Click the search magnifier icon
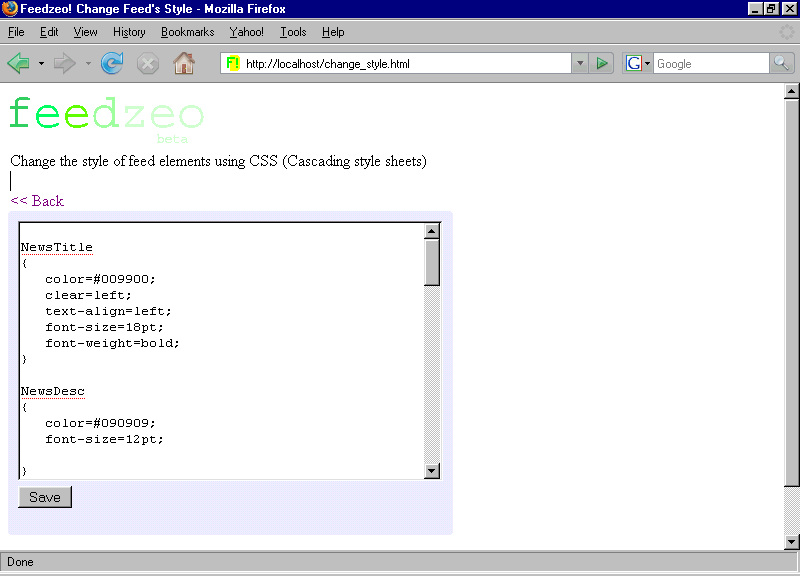This screenshot has width=800, height=576. (x=781, y=64)
